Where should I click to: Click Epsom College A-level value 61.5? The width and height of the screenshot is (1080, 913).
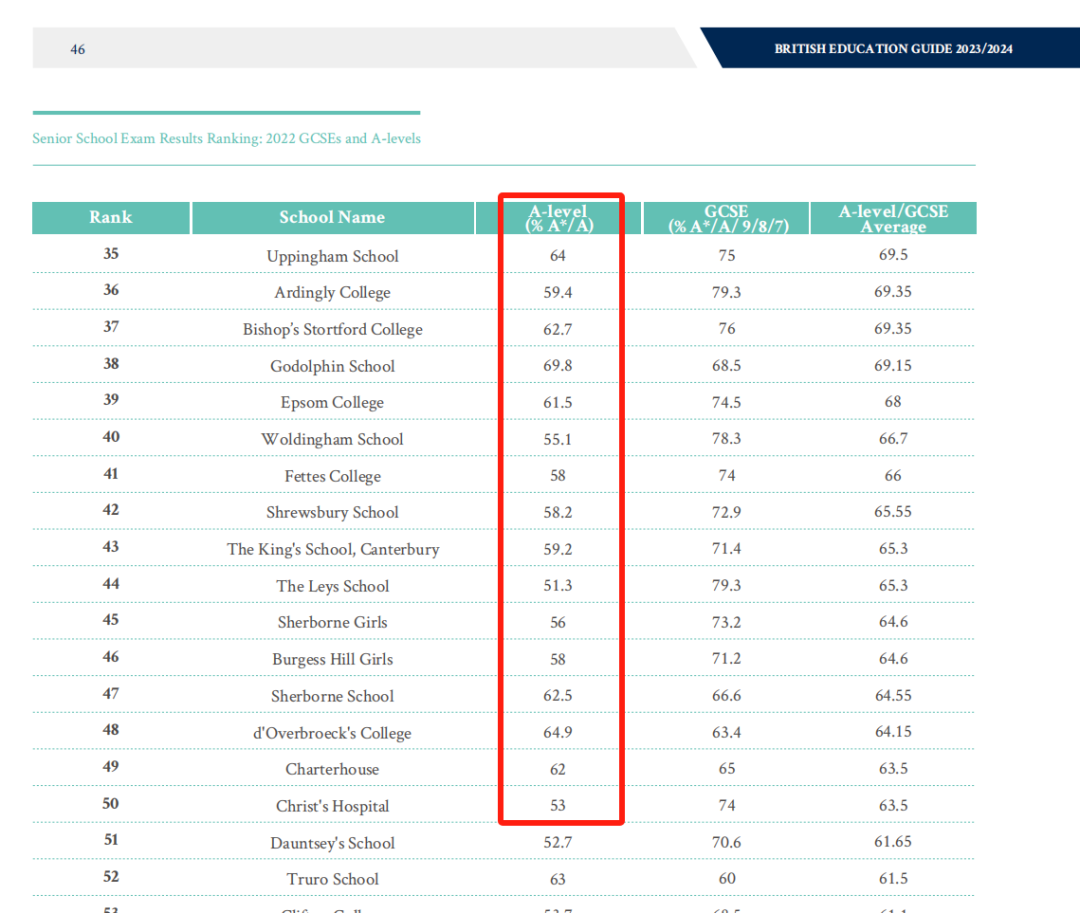558,403
